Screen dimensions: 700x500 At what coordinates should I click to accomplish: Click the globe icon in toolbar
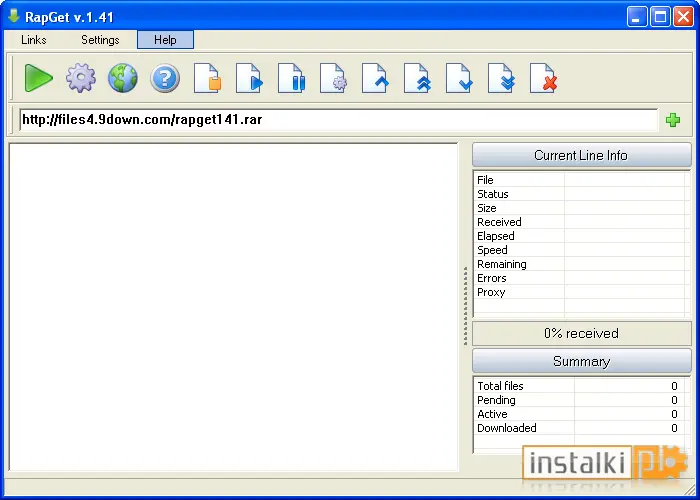(122, 78)
